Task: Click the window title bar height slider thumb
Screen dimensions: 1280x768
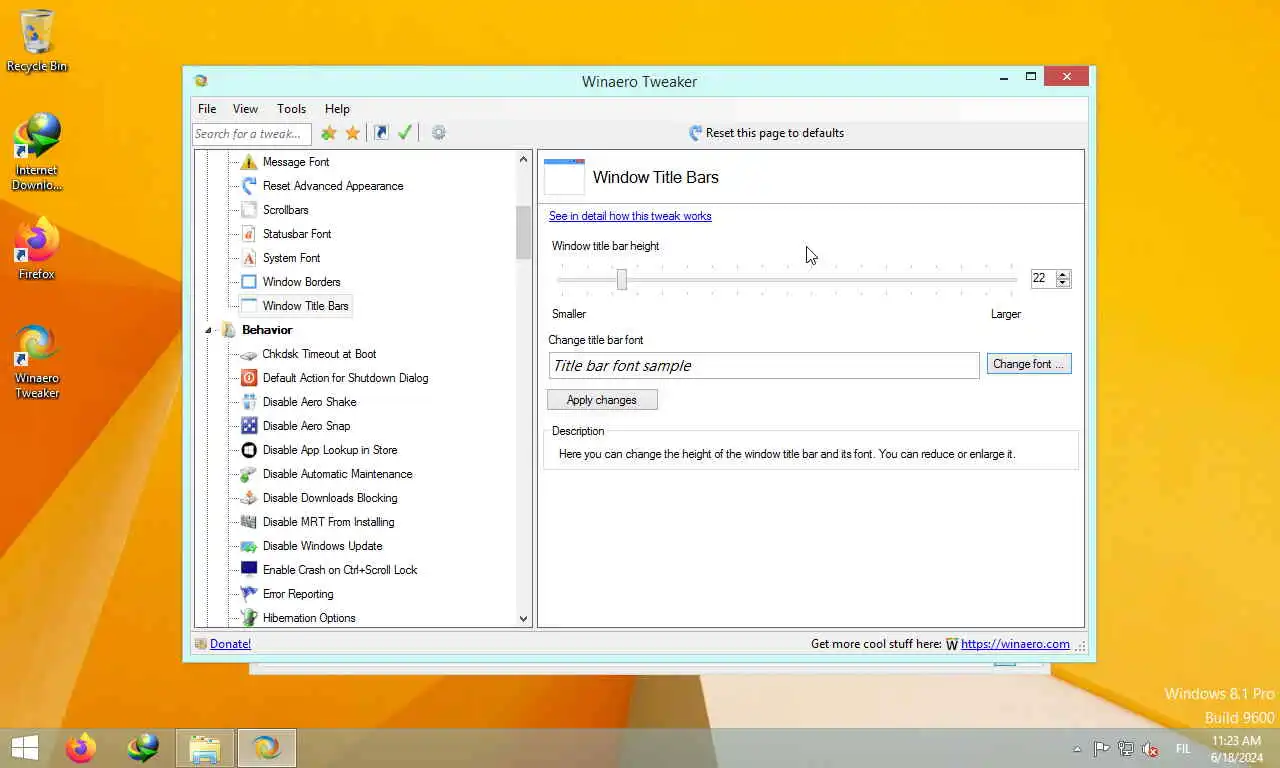Action: coord(622,279)
